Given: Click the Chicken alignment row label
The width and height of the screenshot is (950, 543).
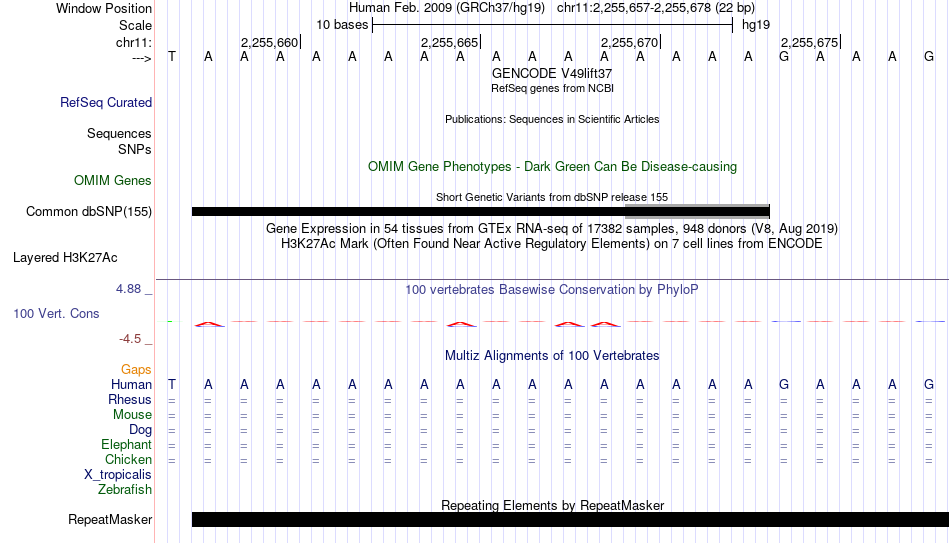Looking at the screenshot, I should pyautogui.click(x=128, y=460).
